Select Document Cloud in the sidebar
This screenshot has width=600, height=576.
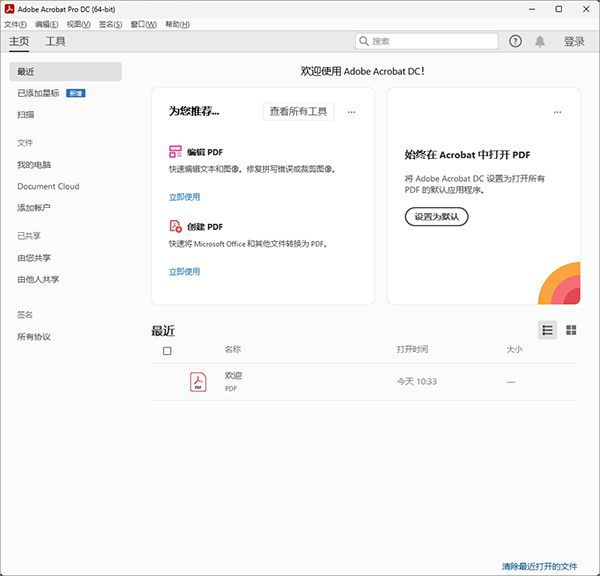click(x=48, y=186)
